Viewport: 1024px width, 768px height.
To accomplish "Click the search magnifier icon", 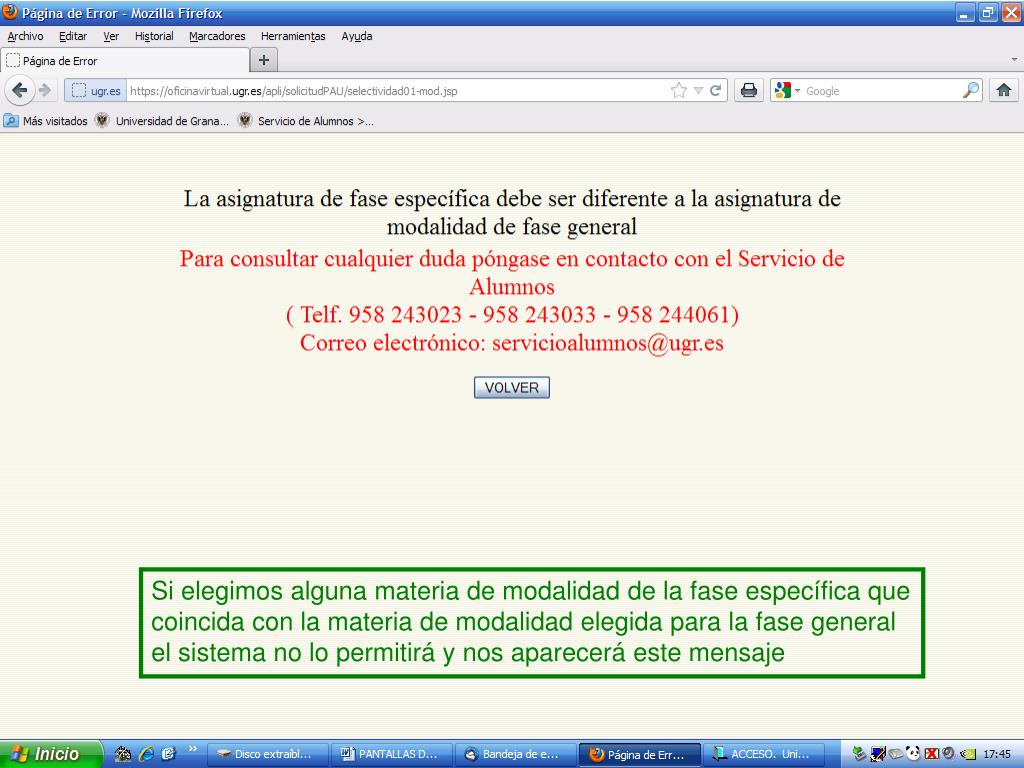I will (x=971, y=90).
